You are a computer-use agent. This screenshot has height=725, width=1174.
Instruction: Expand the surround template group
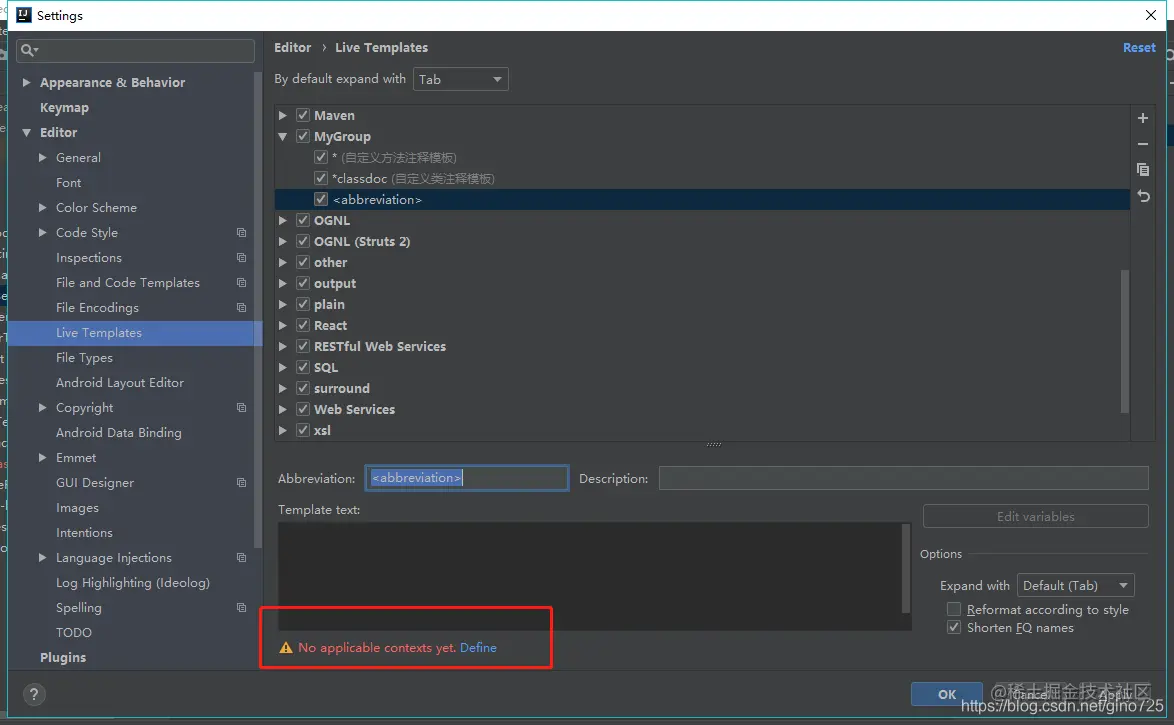(x=282, y=388)
